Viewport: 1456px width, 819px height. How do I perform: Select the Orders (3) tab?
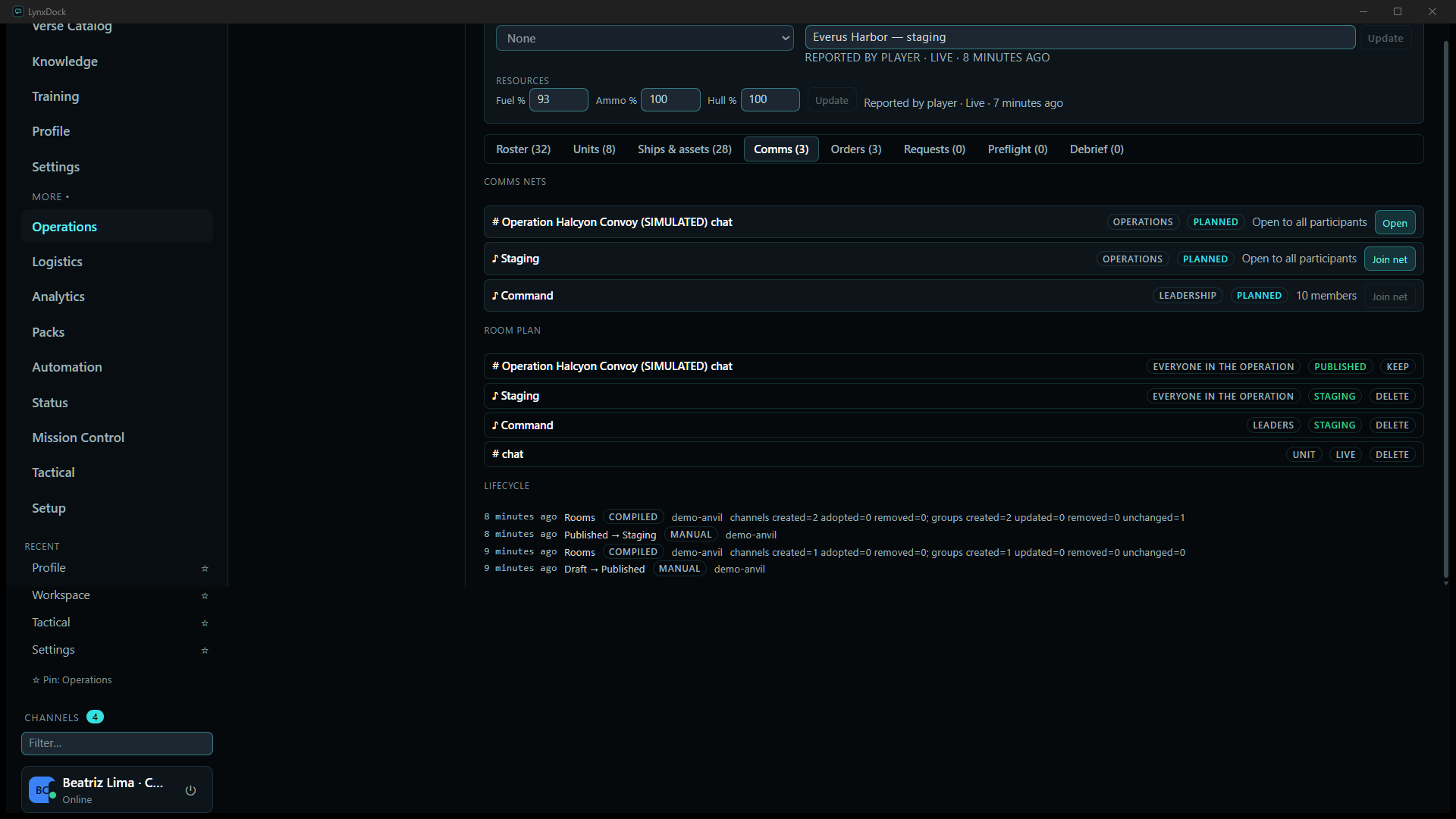pos(855,149)
